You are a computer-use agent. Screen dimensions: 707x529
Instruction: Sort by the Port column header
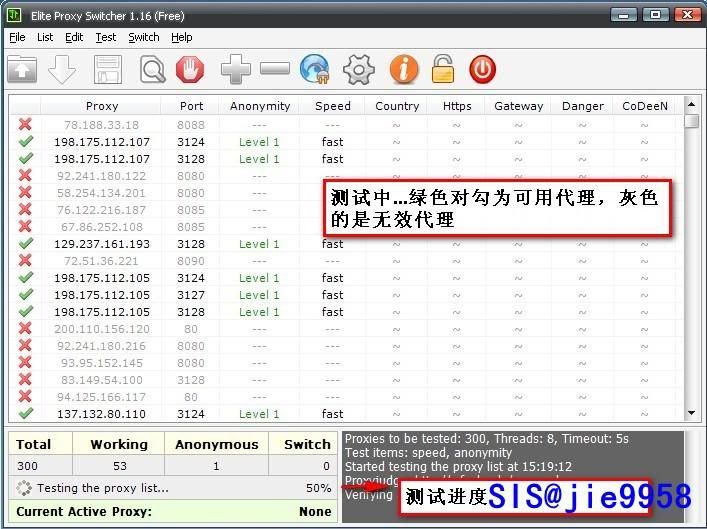(191, 106)
